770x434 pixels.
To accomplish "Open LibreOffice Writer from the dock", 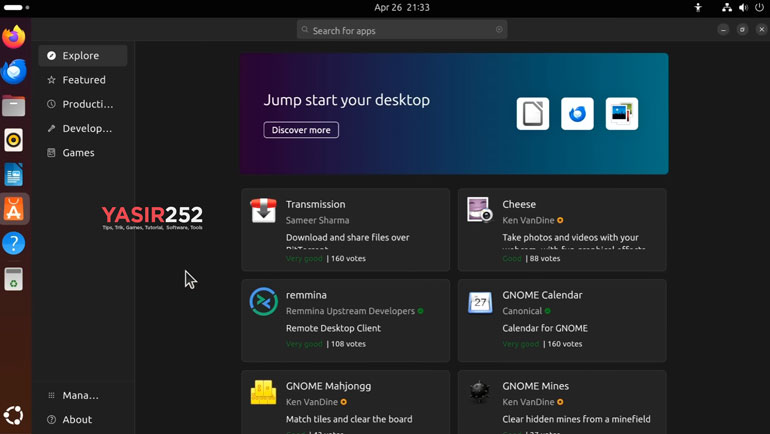I will [14, 175].
